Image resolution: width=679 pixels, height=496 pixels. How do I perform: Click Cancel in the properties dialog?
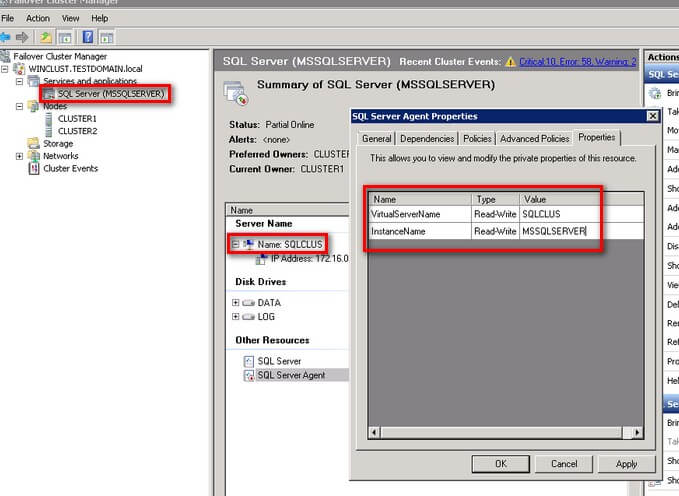click(564, 464)
